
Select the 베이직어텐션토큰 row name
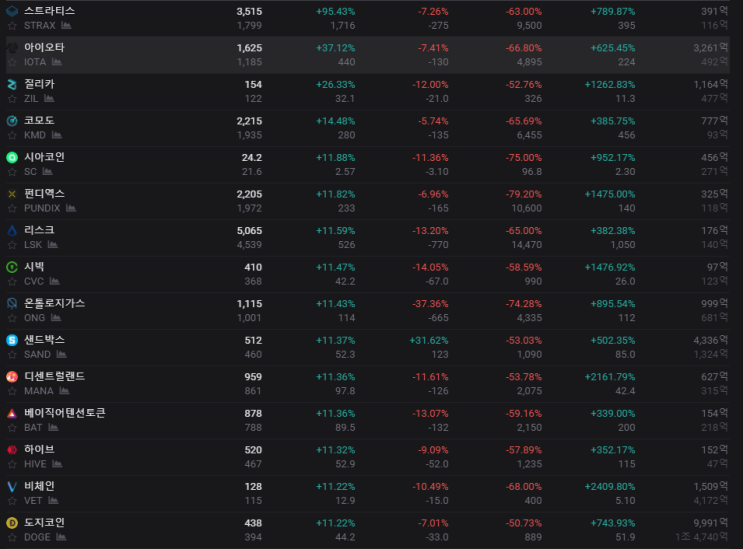tap(65, 413)
